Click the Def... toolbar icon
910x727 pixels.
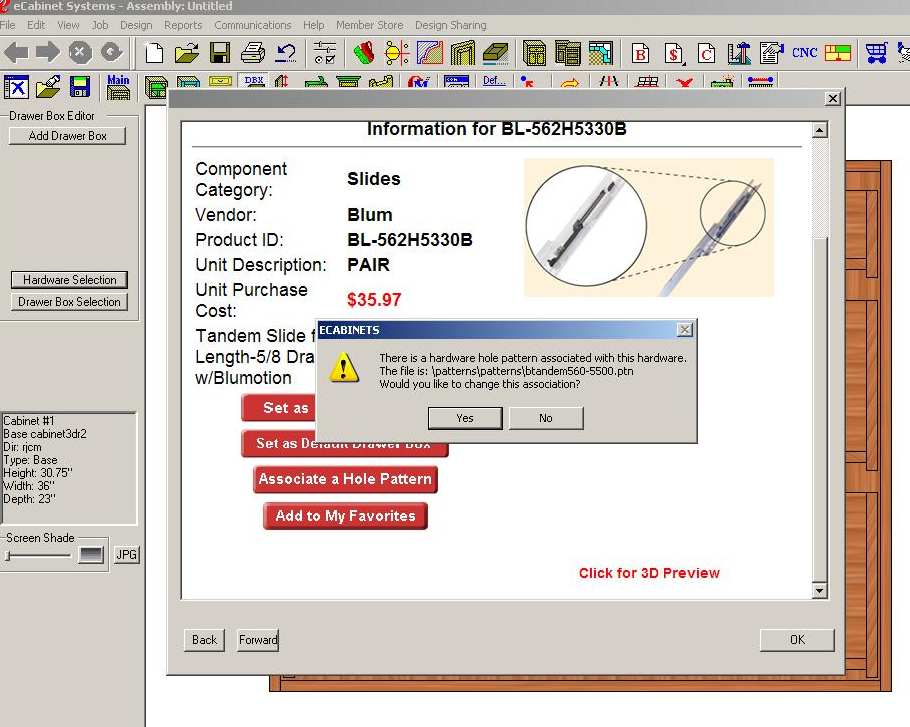point(494,81)
